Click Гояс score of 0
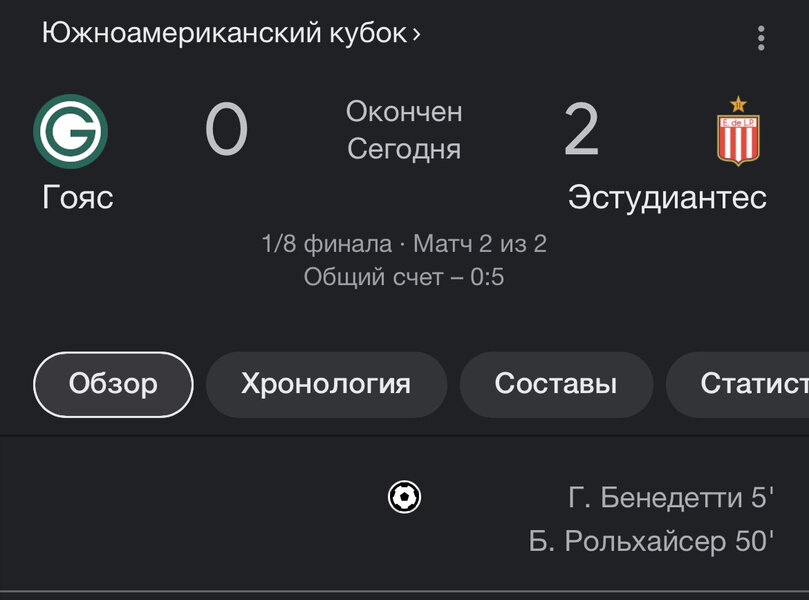The image size is (809, 600). pos(226,131)
